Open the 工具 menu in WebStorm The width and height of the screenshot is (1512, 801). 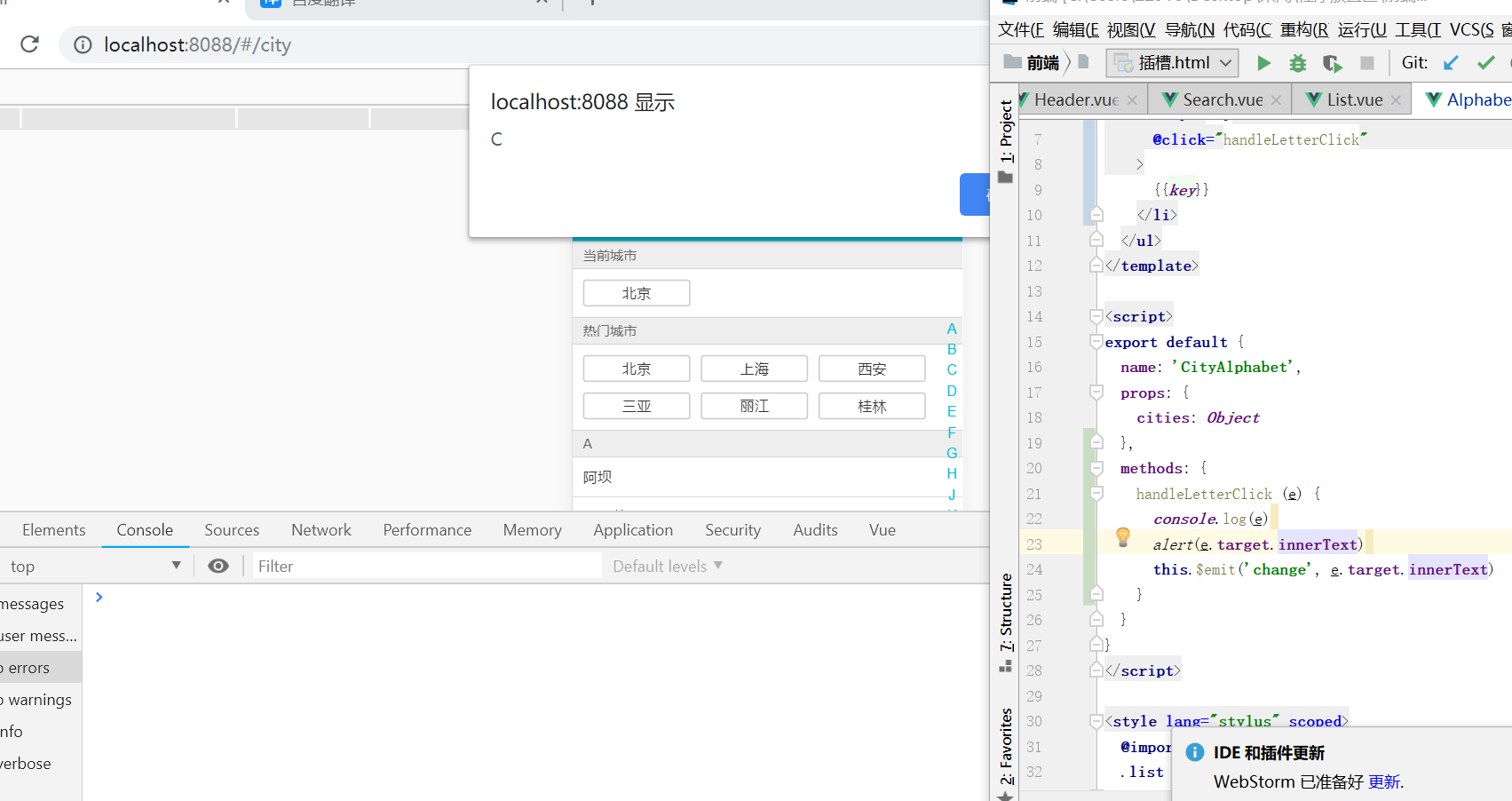point(1418,30)
